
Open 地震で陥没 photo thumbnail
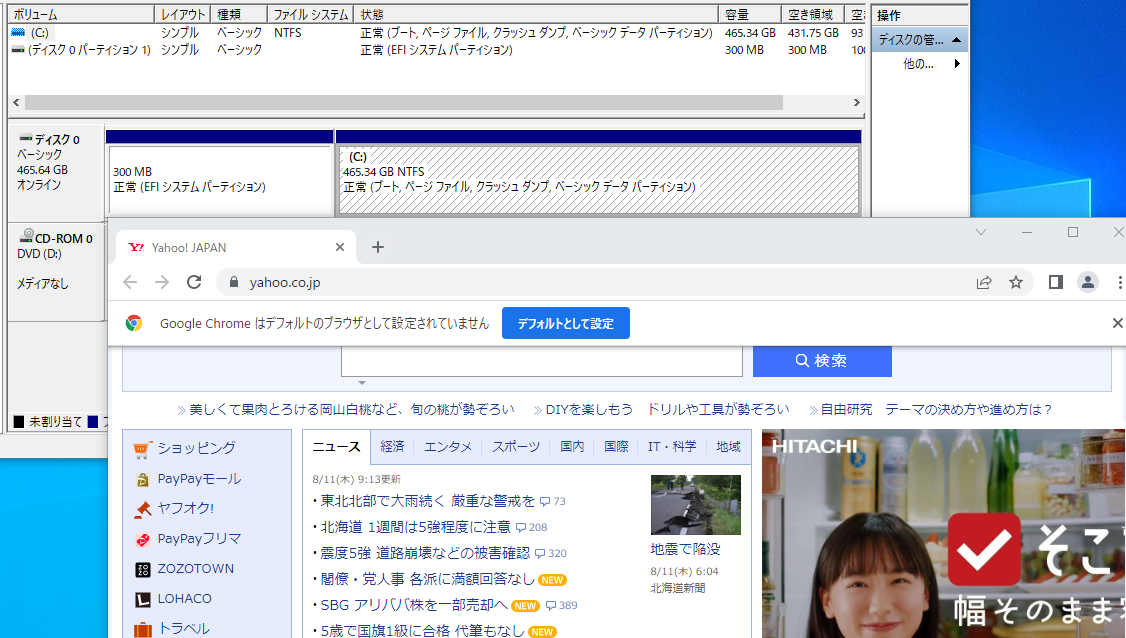696,504
